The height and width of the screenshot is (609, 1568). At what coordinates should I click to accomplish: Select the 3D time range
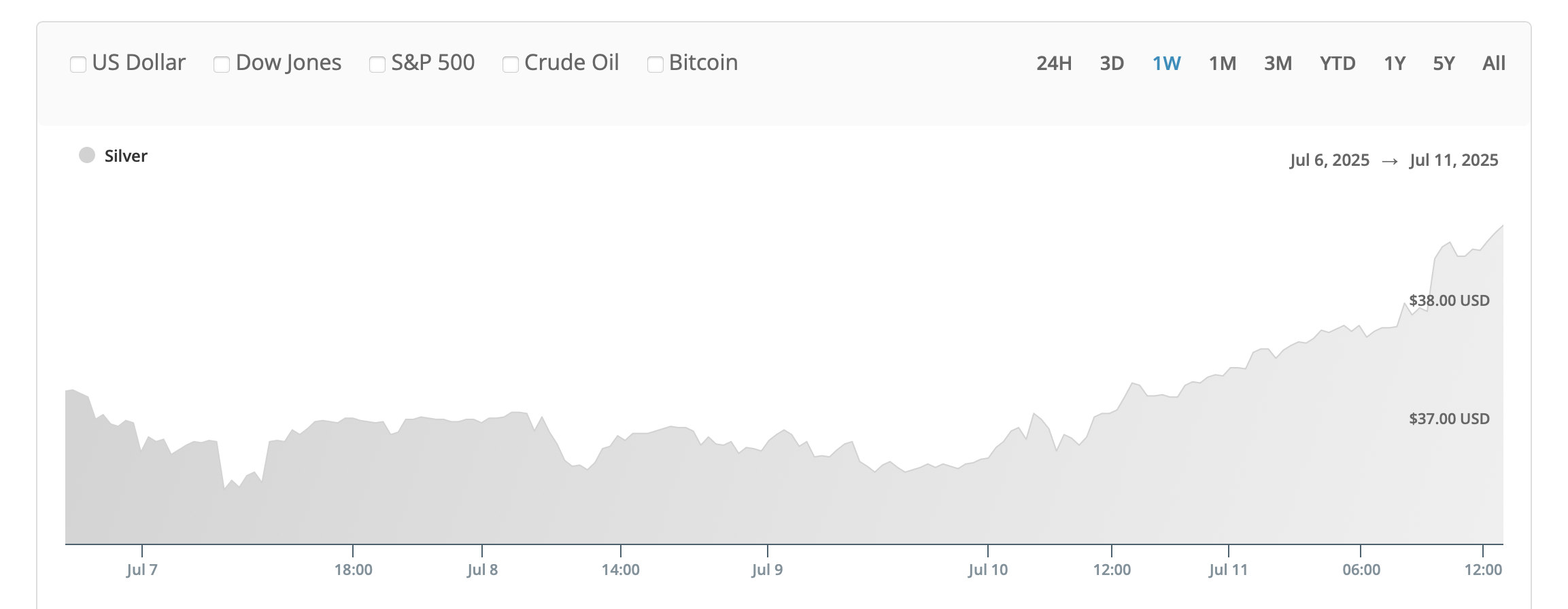click(1112, 63)
